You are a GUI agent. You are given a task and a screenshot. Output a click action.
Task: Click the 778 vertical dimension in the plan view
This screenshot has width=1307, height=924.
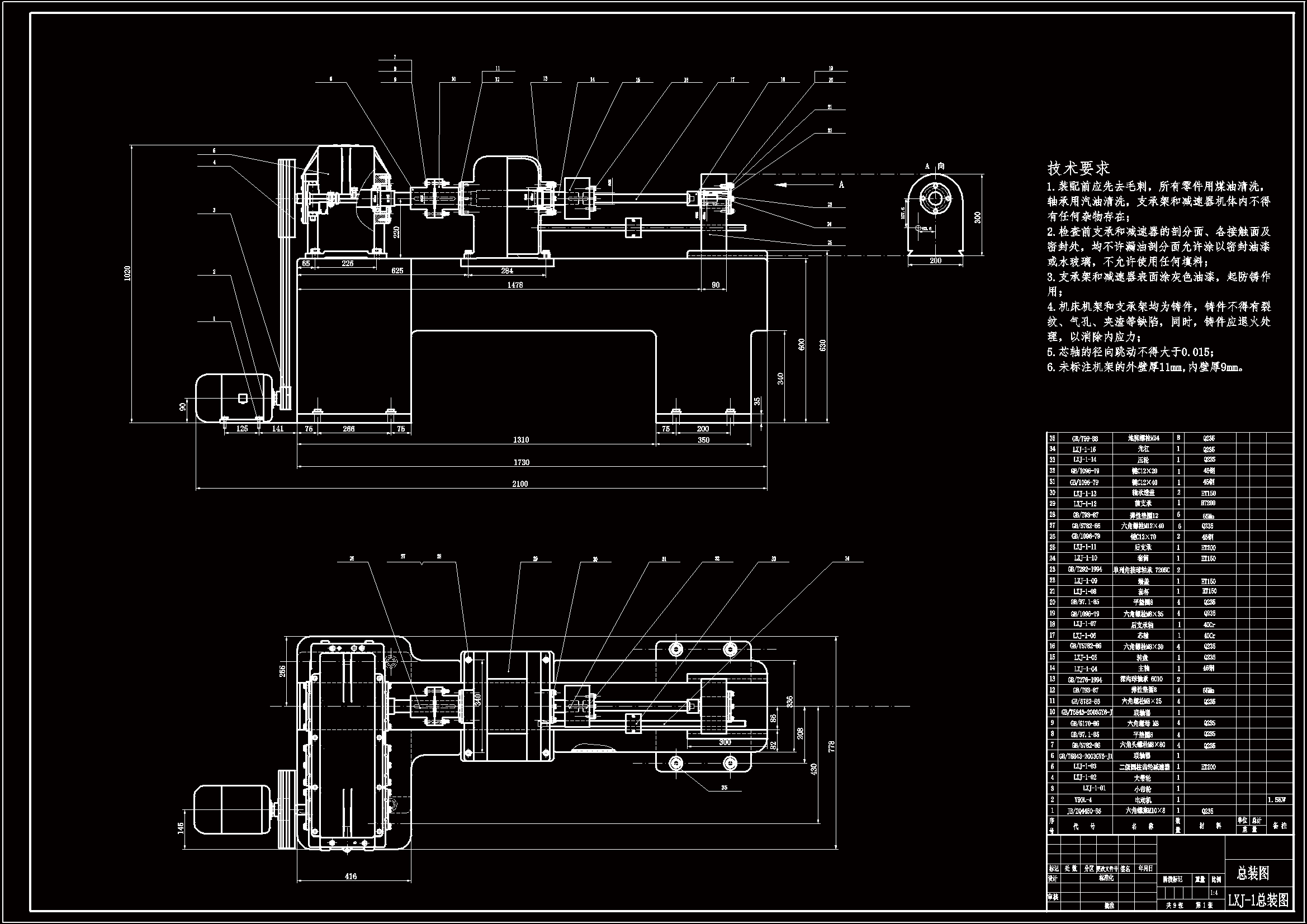click(x=832, y=747)
